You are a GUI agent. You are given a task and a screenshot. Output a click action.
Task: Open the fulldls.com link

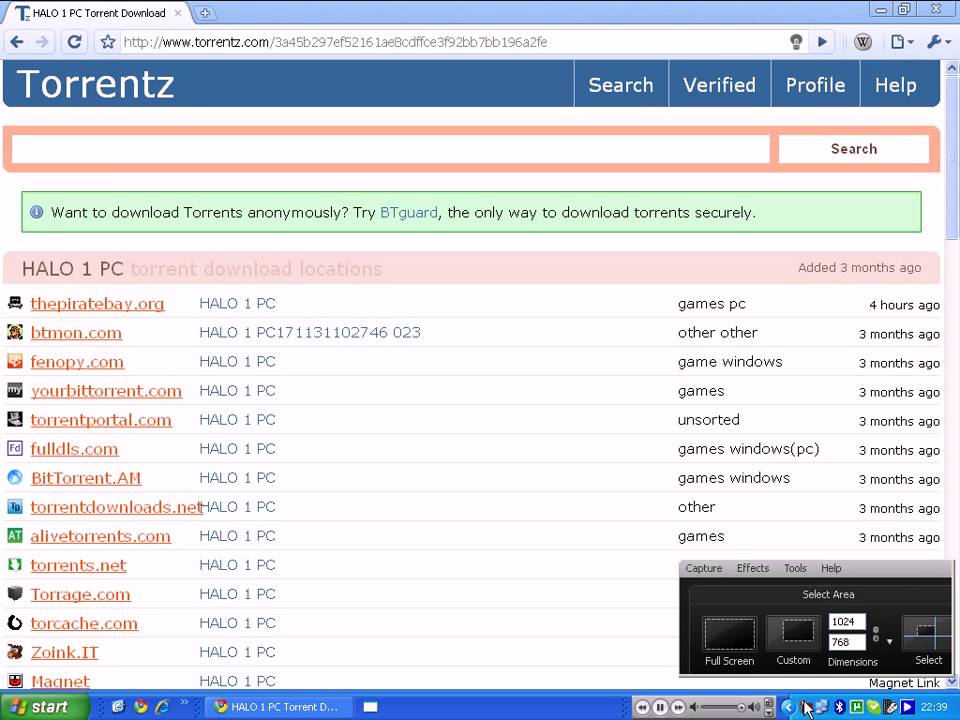click(x=74, y=449)
